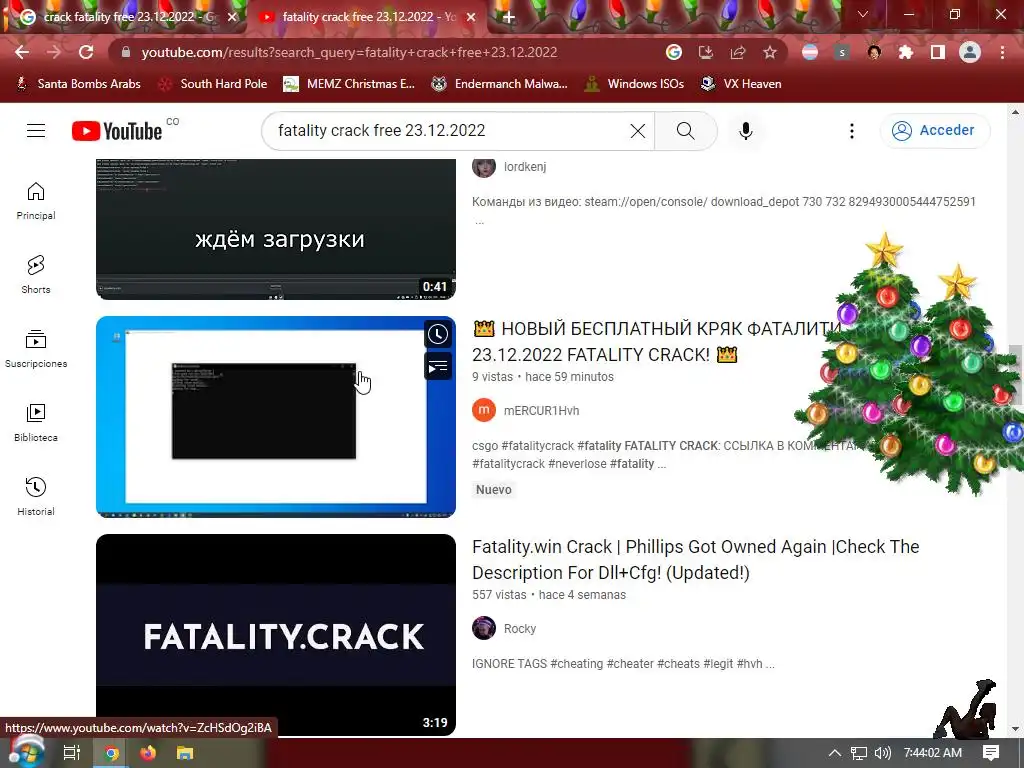The image size is (1024, 768).
Task: Add video to queue icon
Action: pyautogui.click(x=438, y=367)
